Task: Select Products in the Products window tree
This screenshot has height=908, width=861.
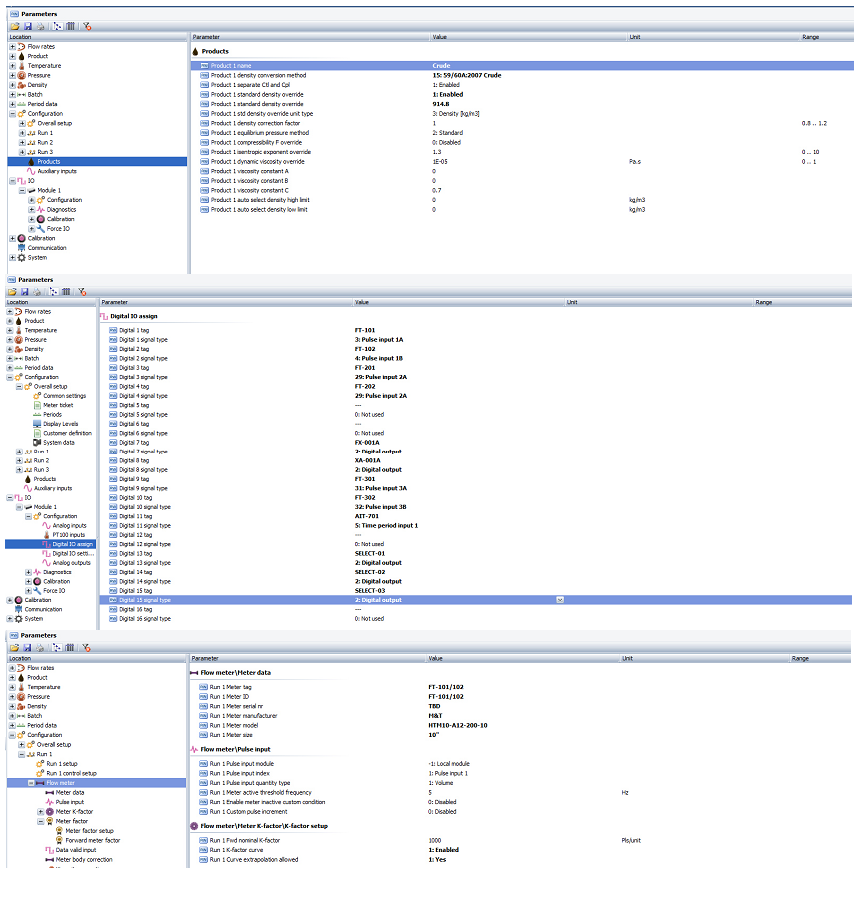Action: pyautogui.click(x=49, y=162)
